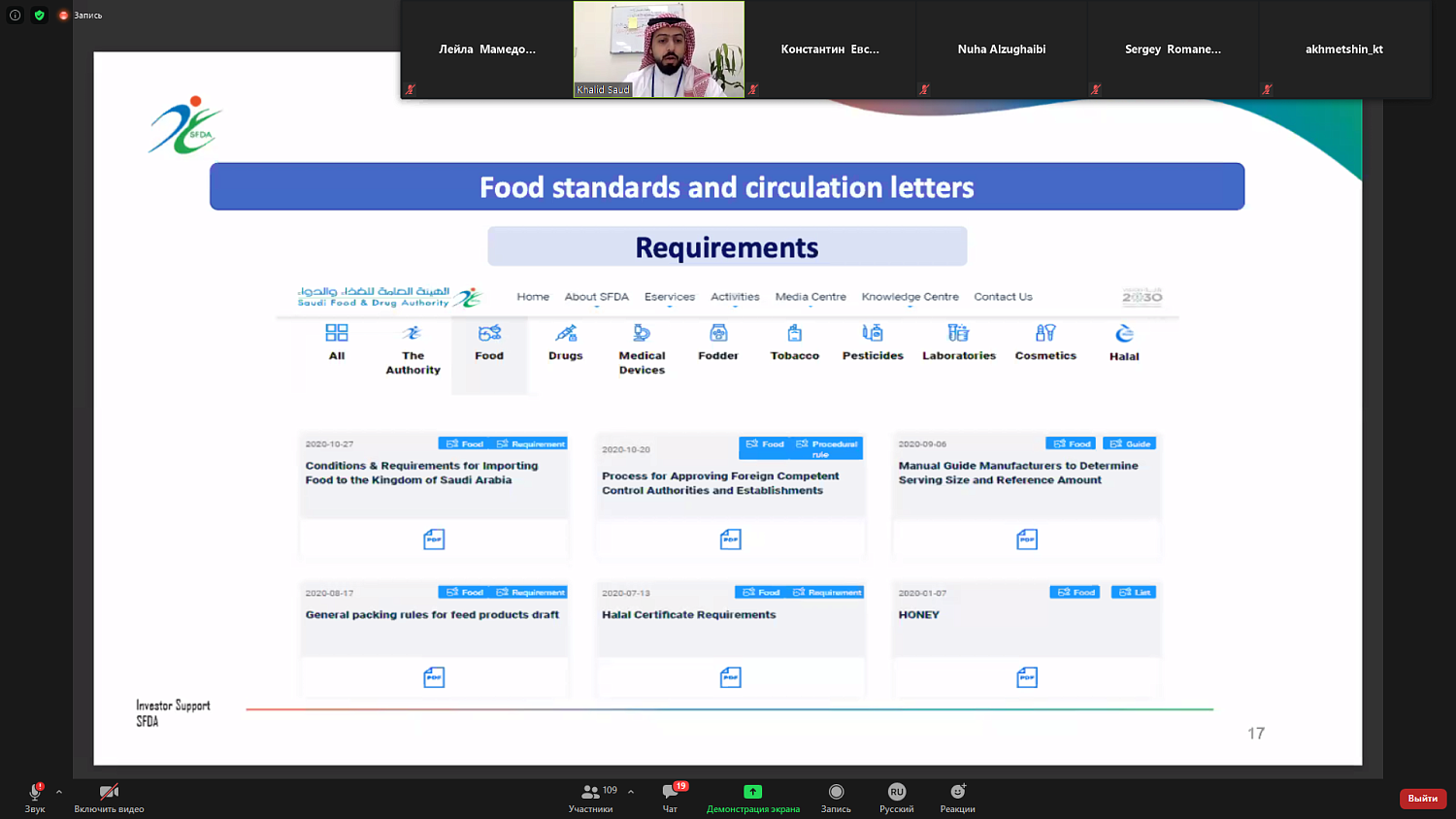This screenshot has height=819, width=1456.
Task: Click Home in SFDA site menu
Action: 533,297
